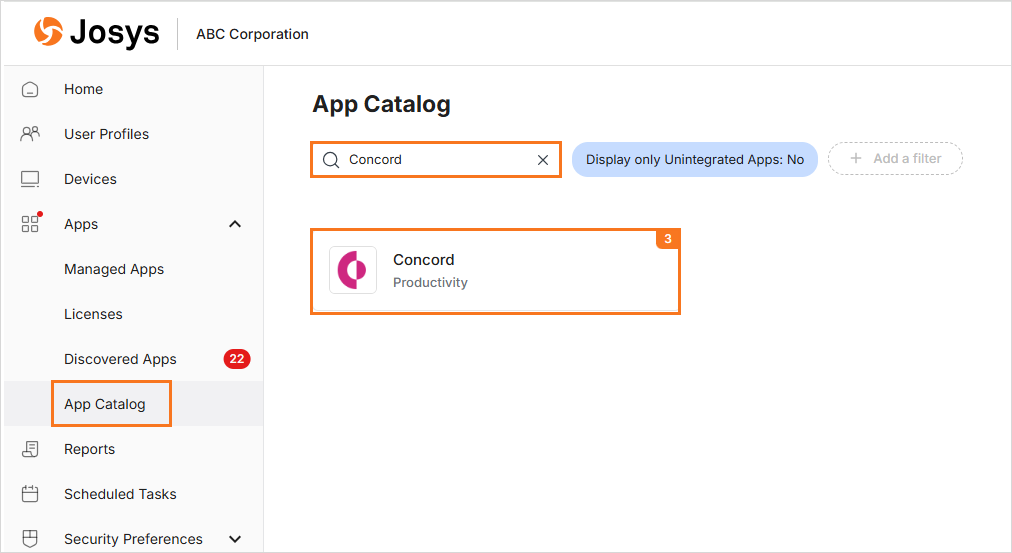Image resolution: width=1012 pixels, height=553 pixels.
Task: Add a filter to catalog
Action: [x=895, y=159]
